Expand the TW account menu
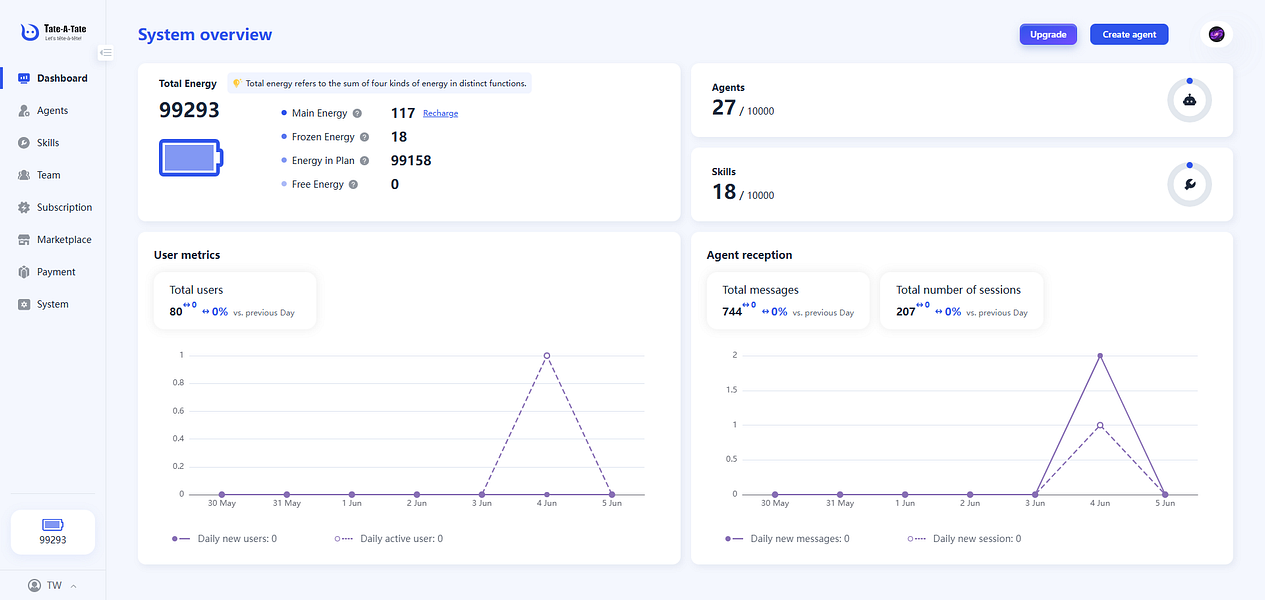 [53, 585]
